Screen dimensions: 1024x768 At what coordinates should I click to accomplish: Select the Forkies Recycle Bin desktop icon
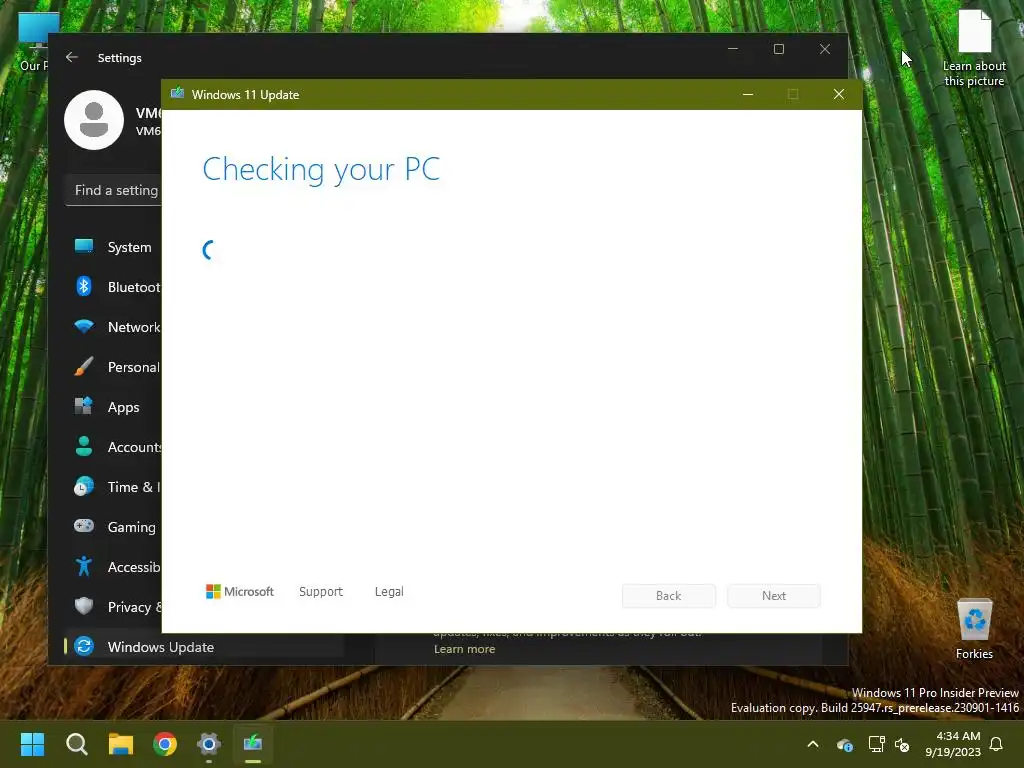coord(974,629)
